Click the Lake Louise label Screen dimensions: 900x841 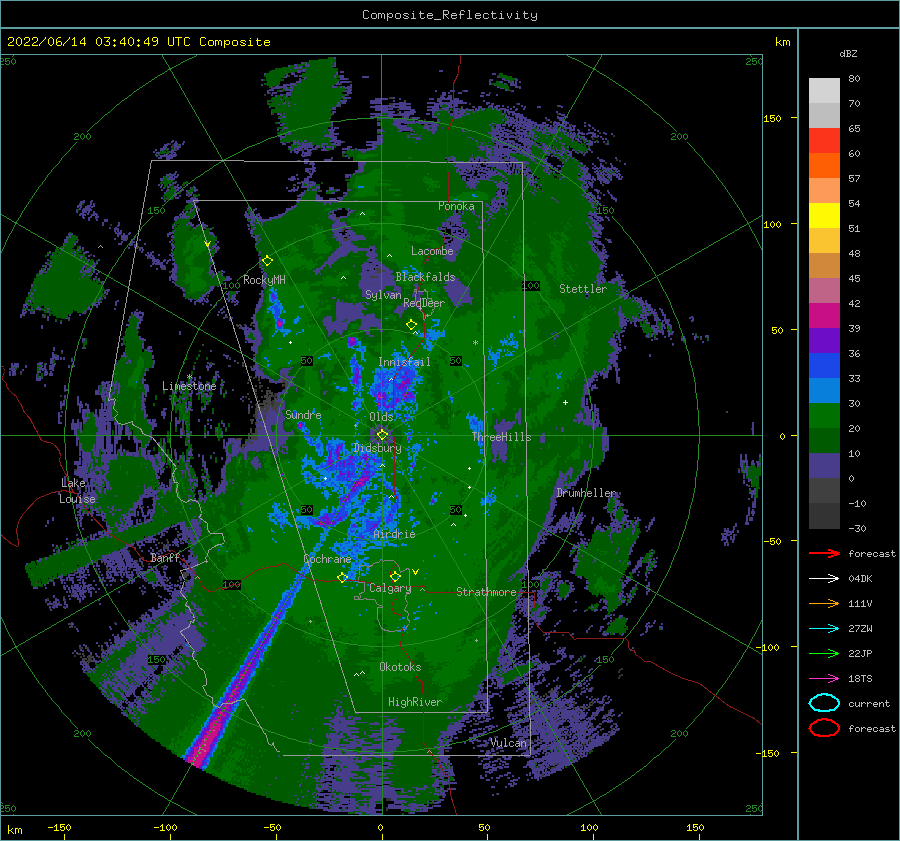point(77,491)
